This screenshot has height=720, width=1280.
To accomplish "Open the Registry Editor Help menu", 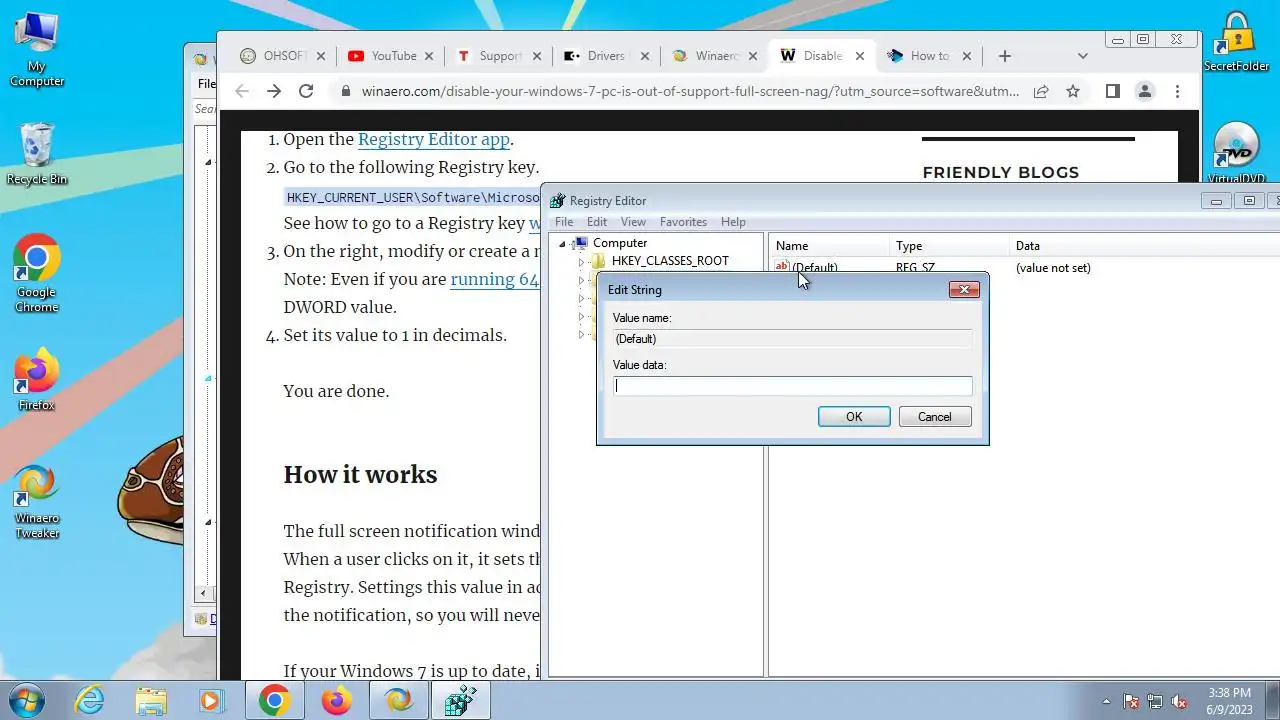I will pyautogui.click(x=733, y=222).
